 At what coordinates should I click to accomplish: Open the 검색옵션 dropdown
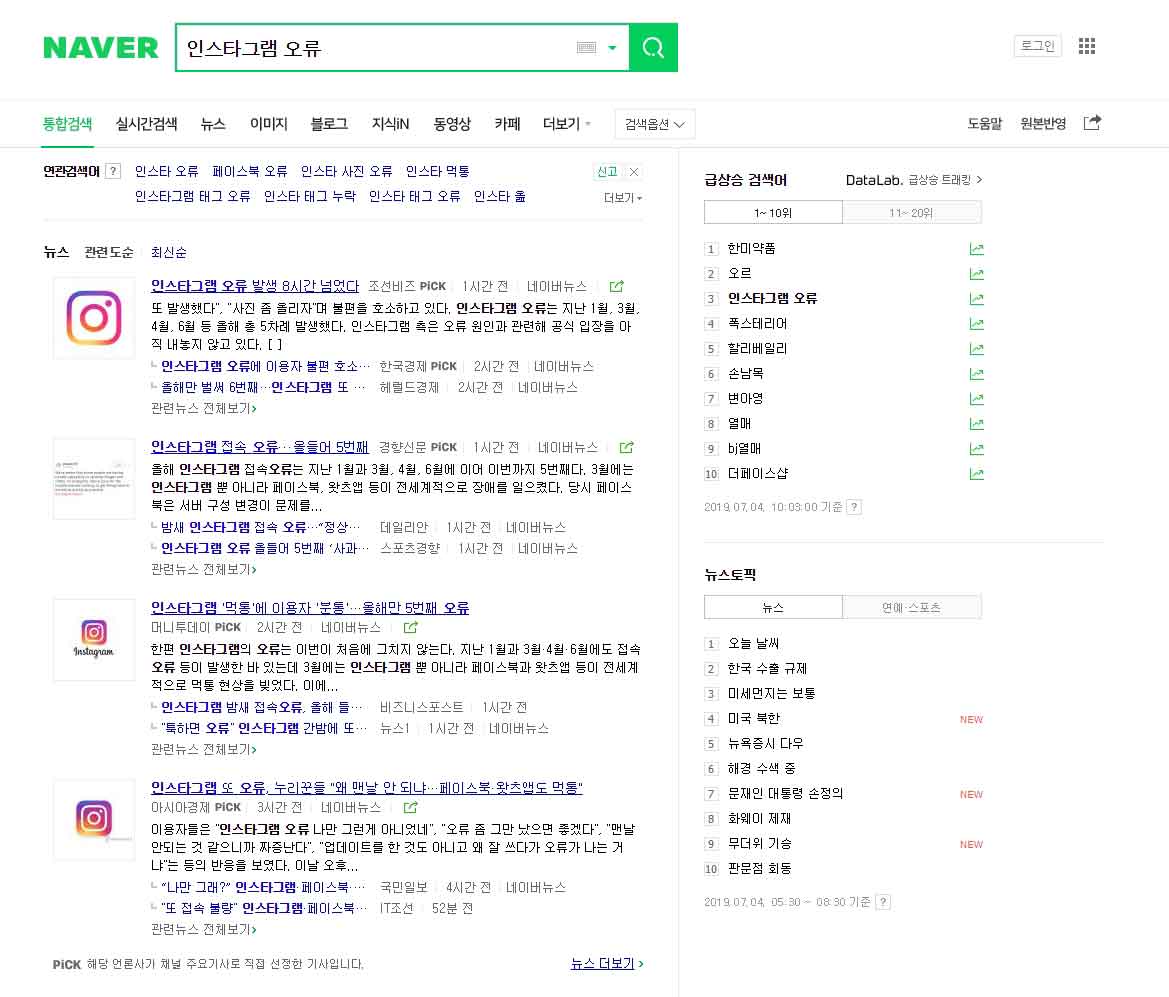655,124
